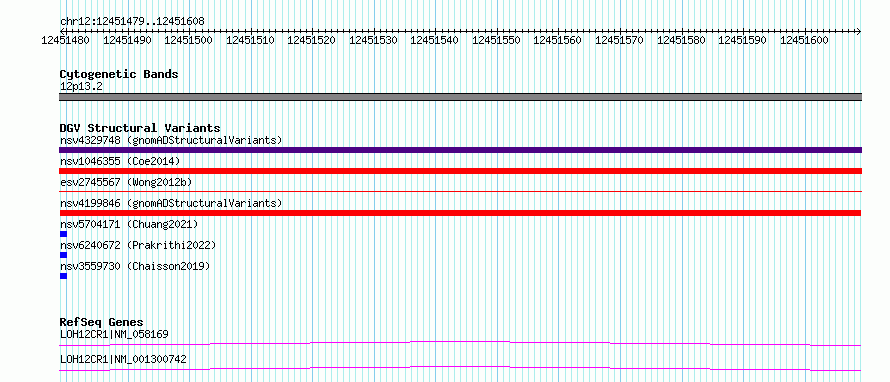This screenshot has width=890, height=382.
Task: Click ruler tick label 12451590
Action: 742,40
